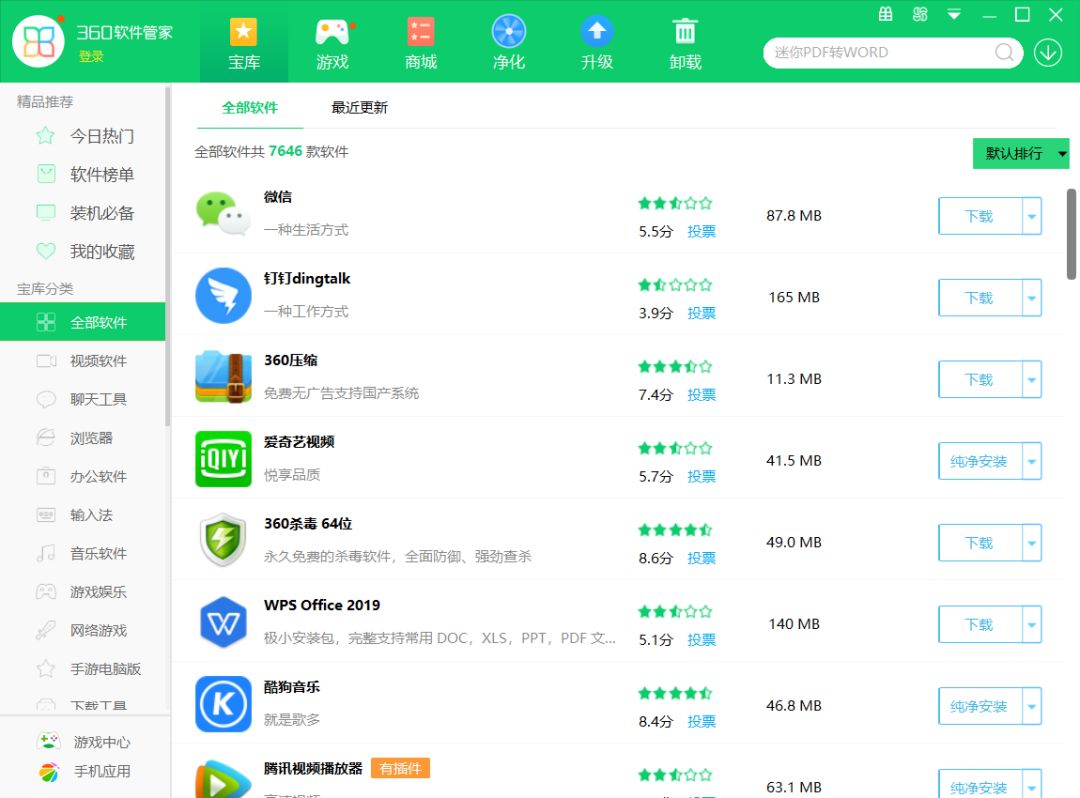Expand download options arrow for 360压缩
The height and width of the screenshot is (798, 1080).
coord(1032,379)
